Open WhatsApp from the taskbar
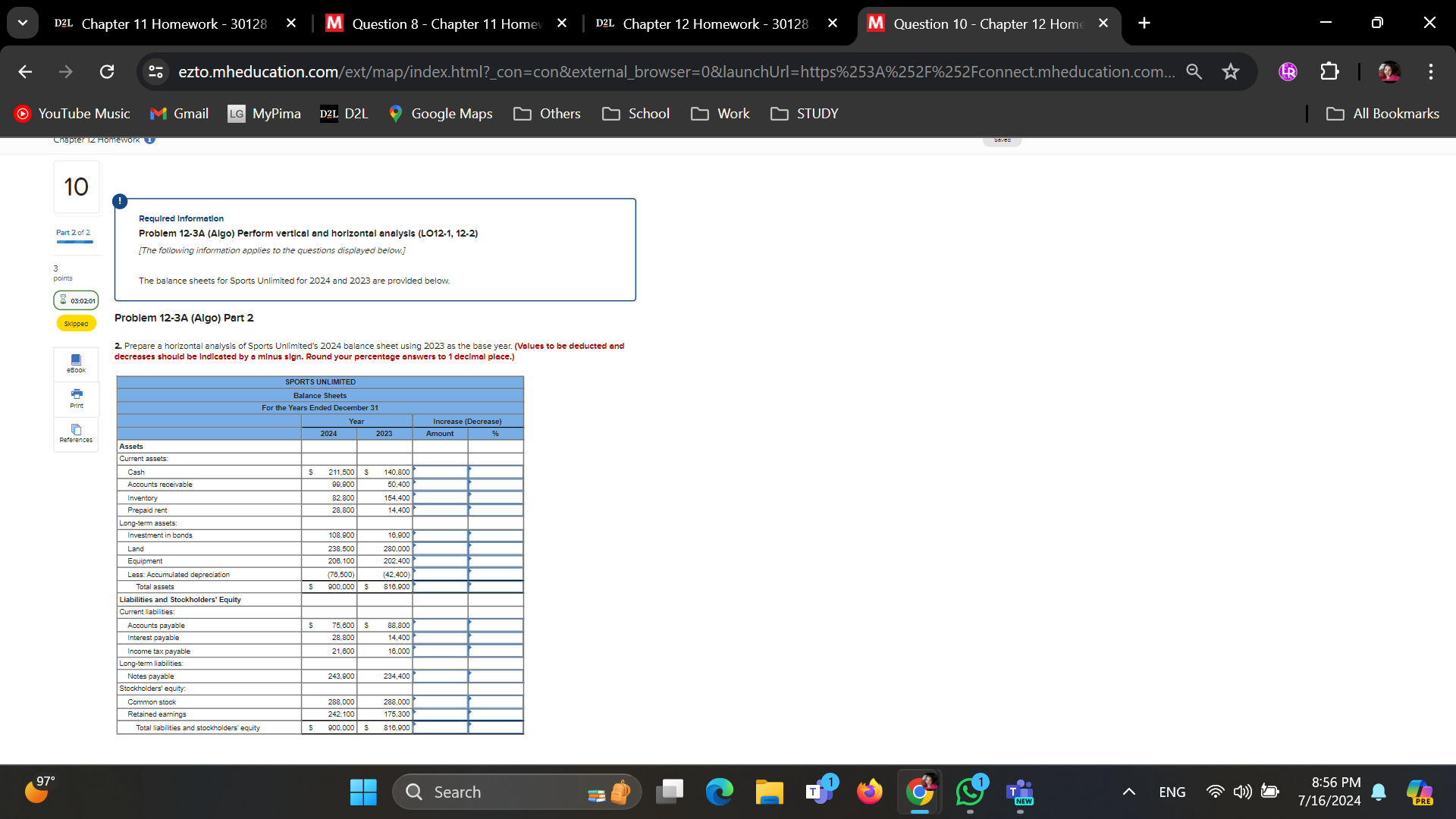Viewport: 1456px width, 819px height. pos(970,791)
